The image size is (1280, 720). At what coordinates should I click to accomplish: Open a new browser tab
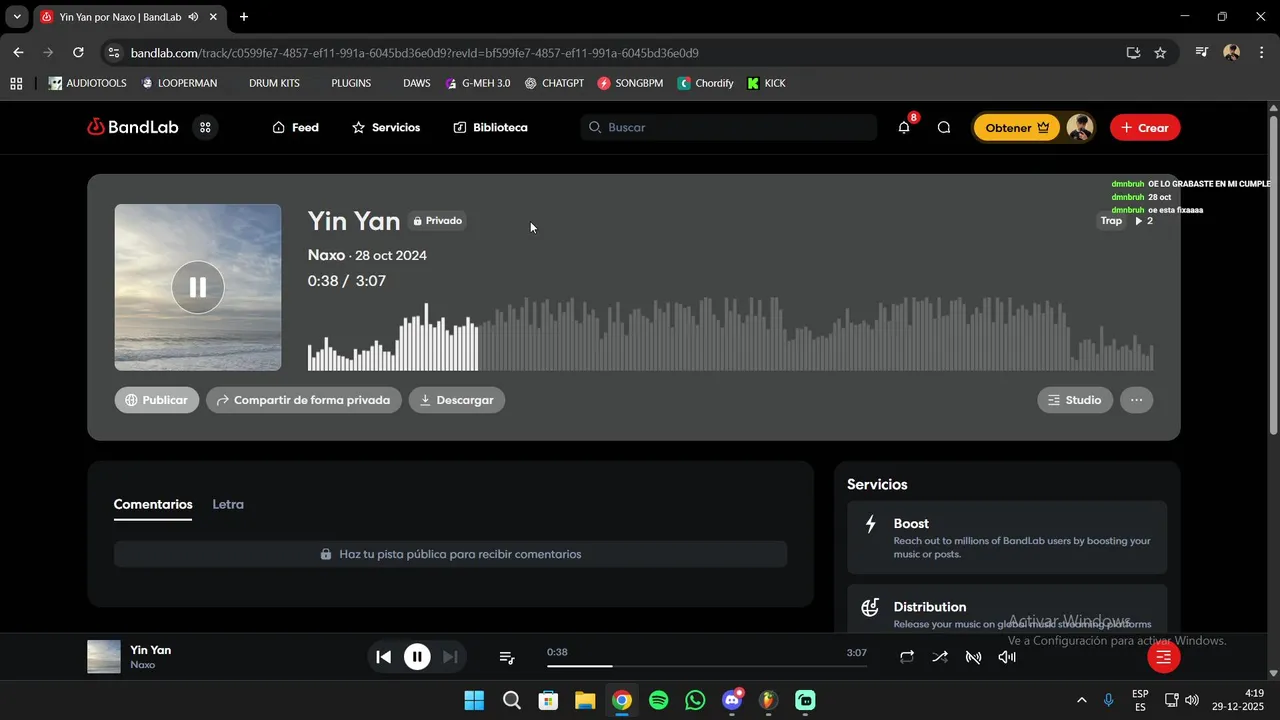(x=243, y=17)
